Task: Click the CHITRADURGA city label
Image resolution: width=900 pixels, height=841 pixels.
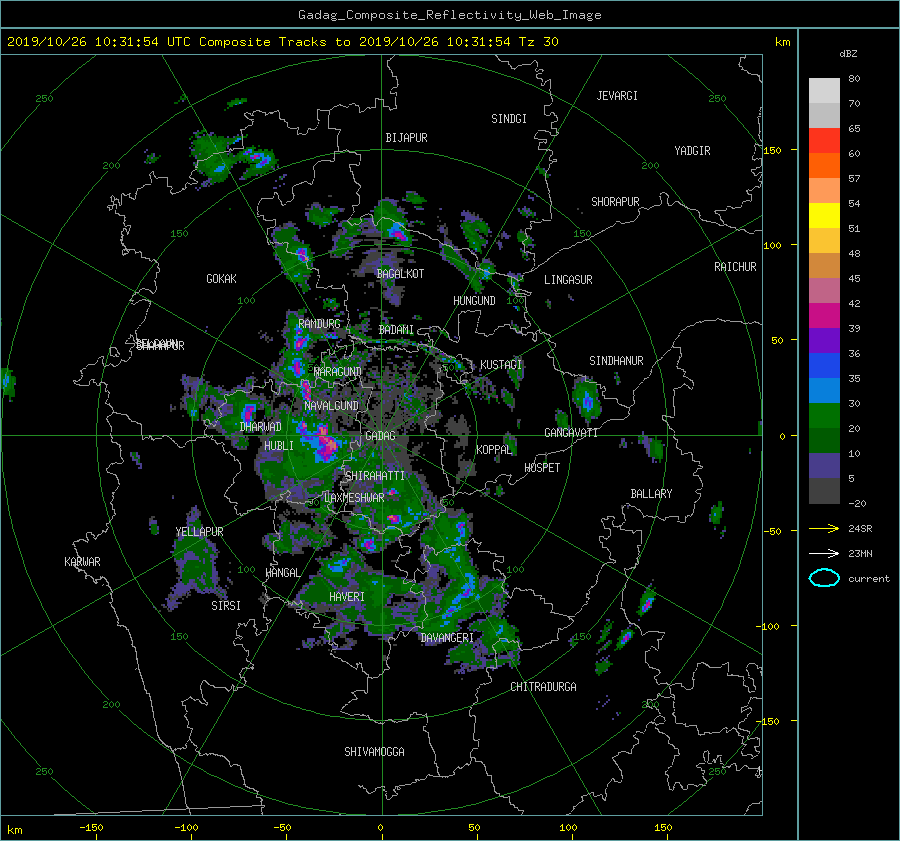Action: coord(544,687)
